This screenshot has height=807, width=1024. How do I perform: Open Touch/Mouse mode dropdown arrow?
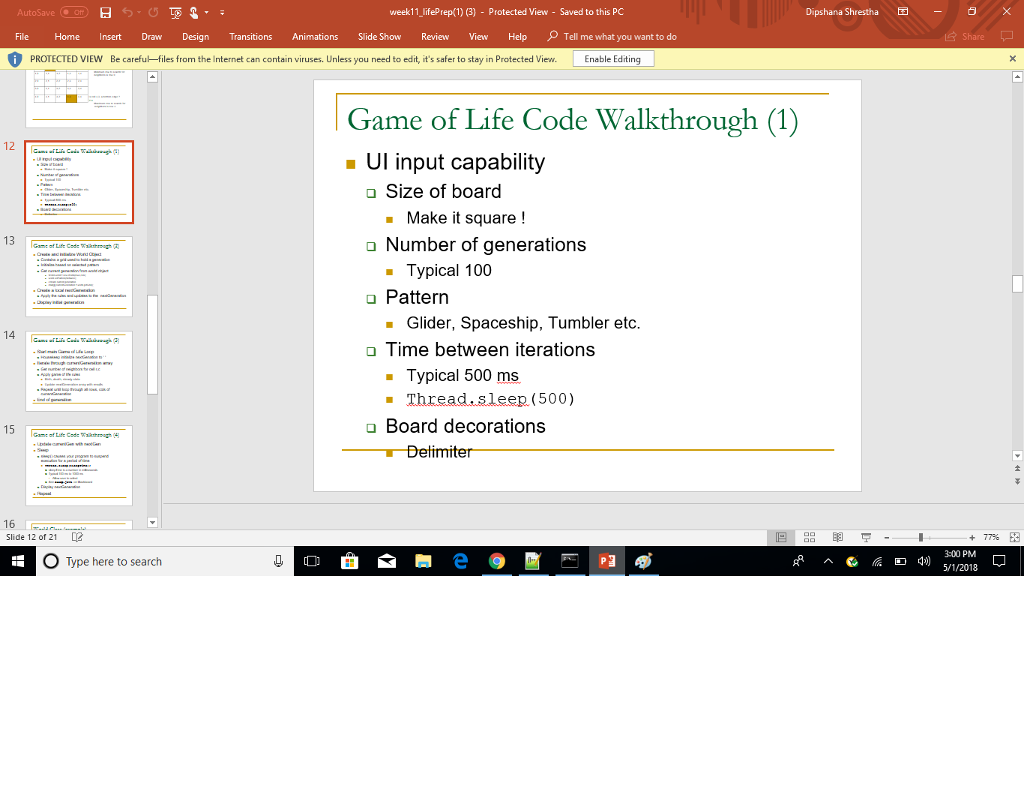pos(207,12)
